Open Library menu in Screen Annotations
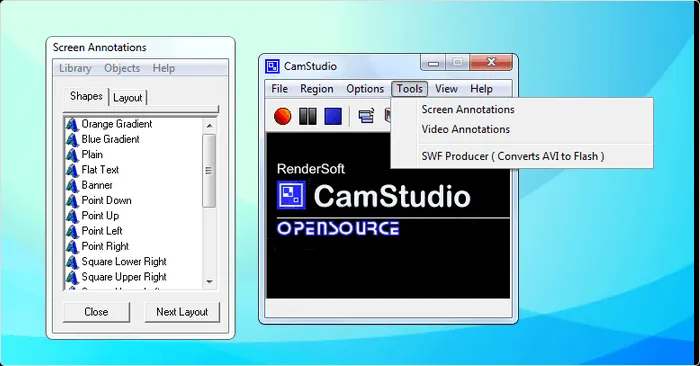The width and height of the screenshot is (700, 366). pos(75,68)
